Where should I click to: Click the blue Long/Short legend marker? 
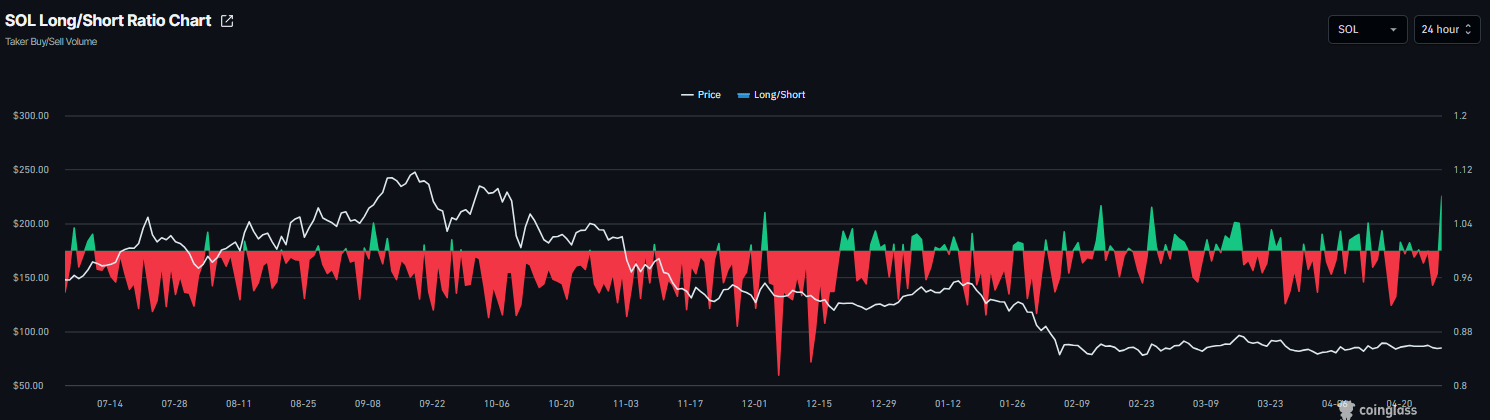coord(742,95)
